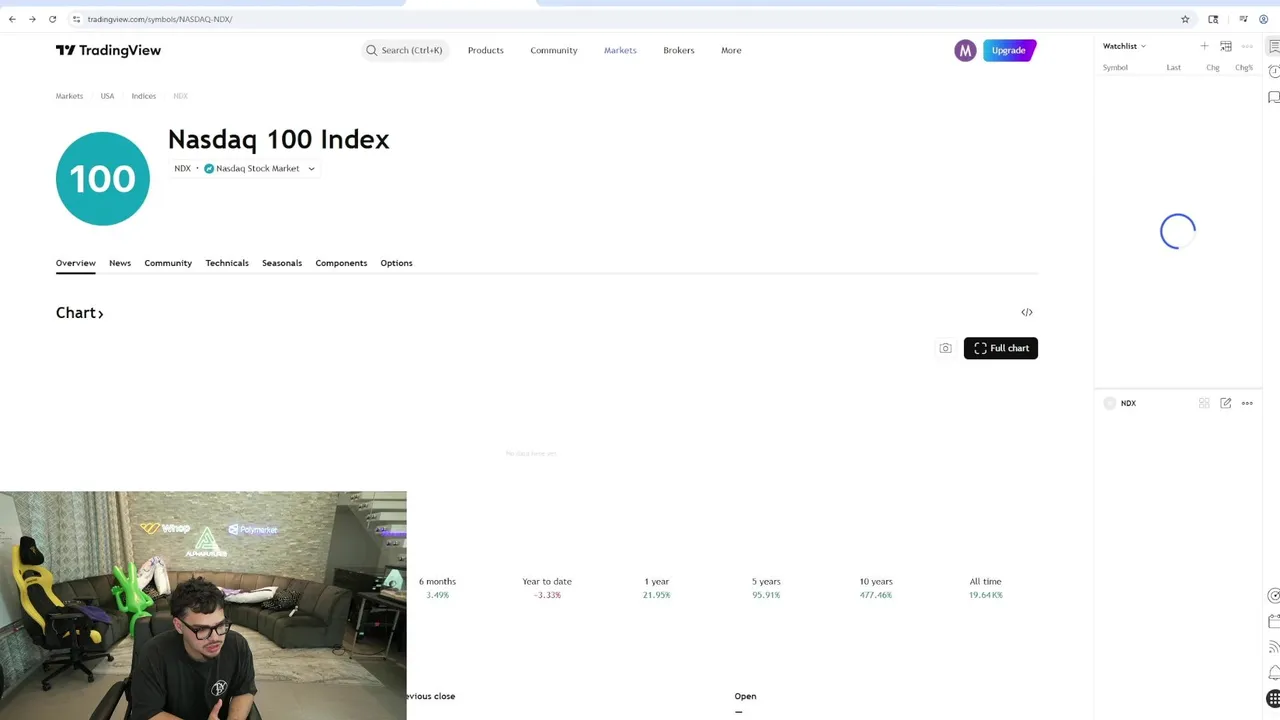
Task: Open the Search (Ctrl+K) field
Action: click(405, 50)
